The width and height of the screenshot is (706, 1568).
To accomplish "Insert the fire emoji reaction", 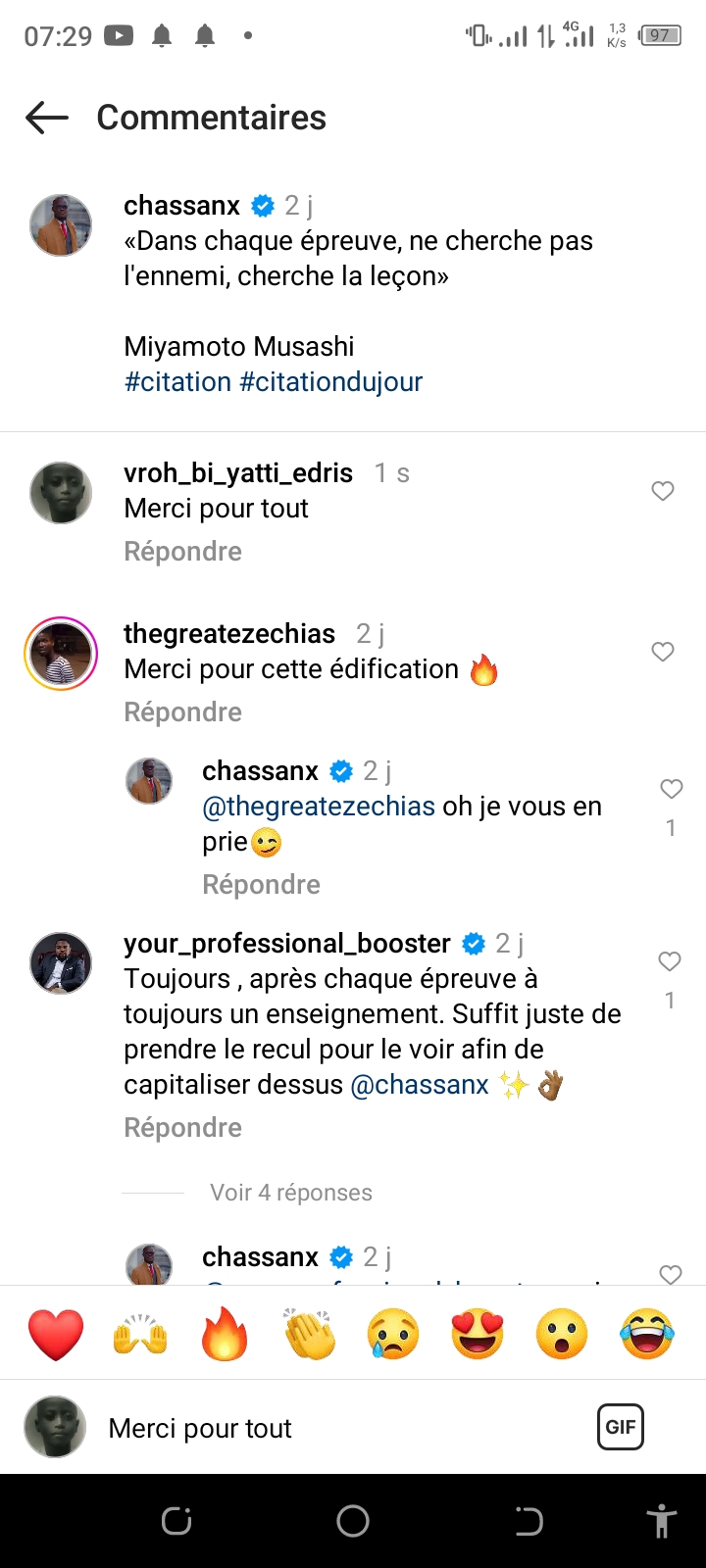I will 225,1334.
